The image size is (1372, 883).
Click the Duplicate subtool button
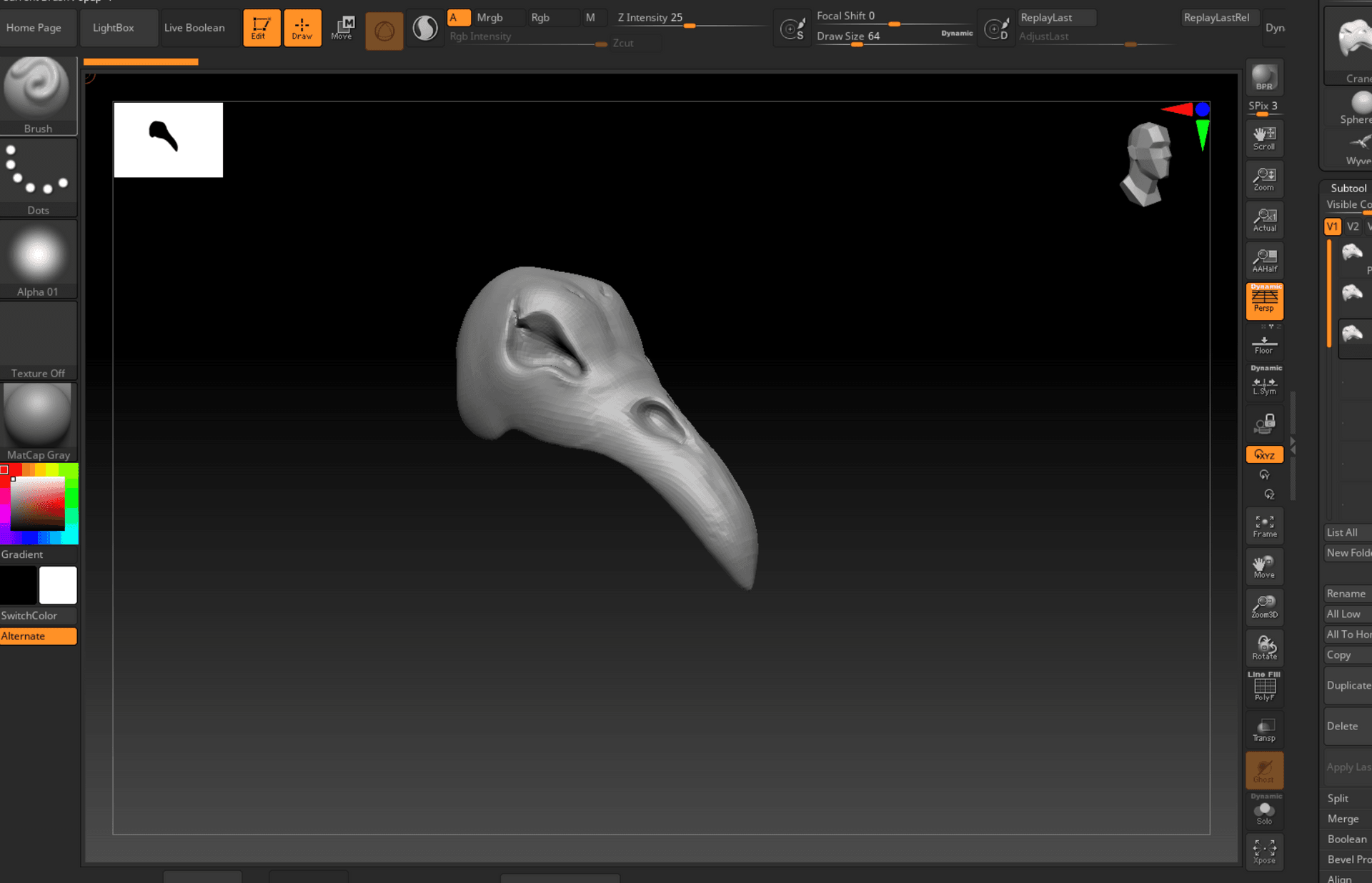1348,685
